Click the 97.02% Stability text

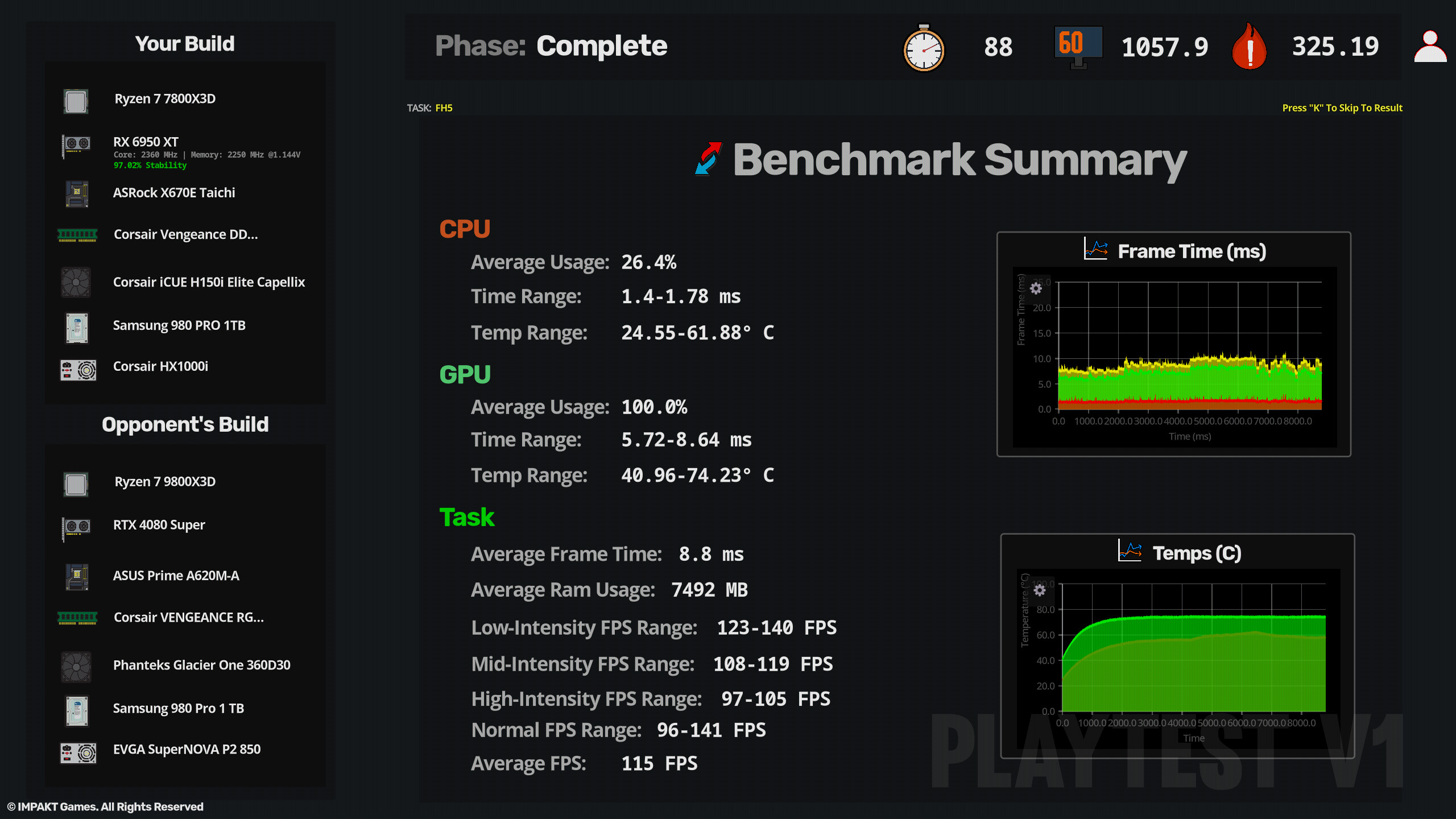coord(150,166)
